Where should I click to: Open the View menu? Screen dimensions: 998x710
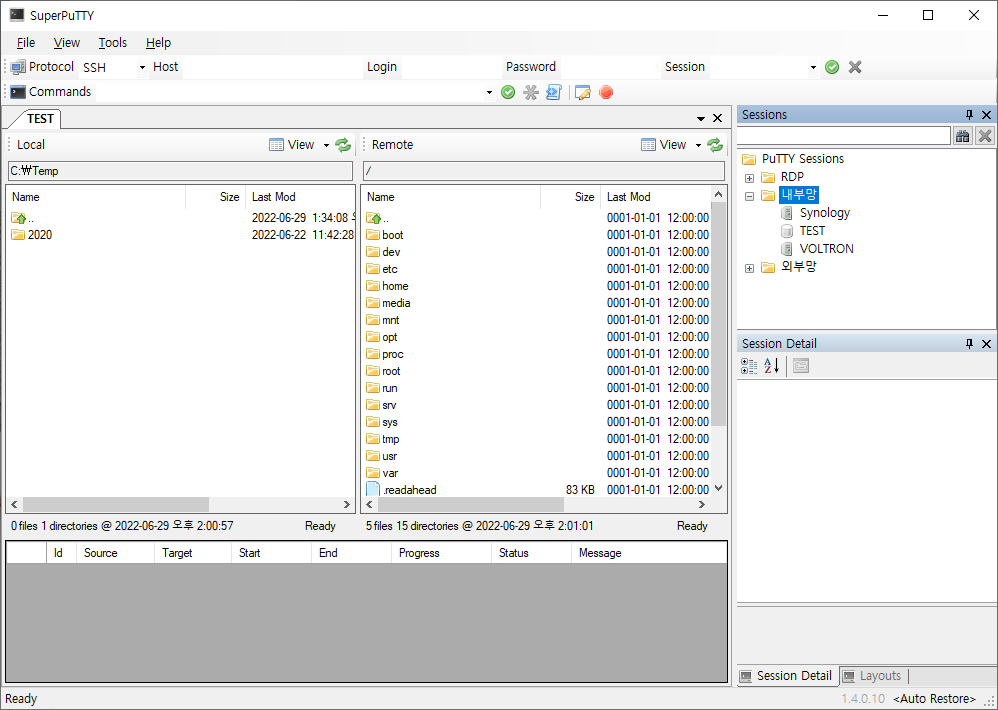pyautogui.click(x=67, y=43)
